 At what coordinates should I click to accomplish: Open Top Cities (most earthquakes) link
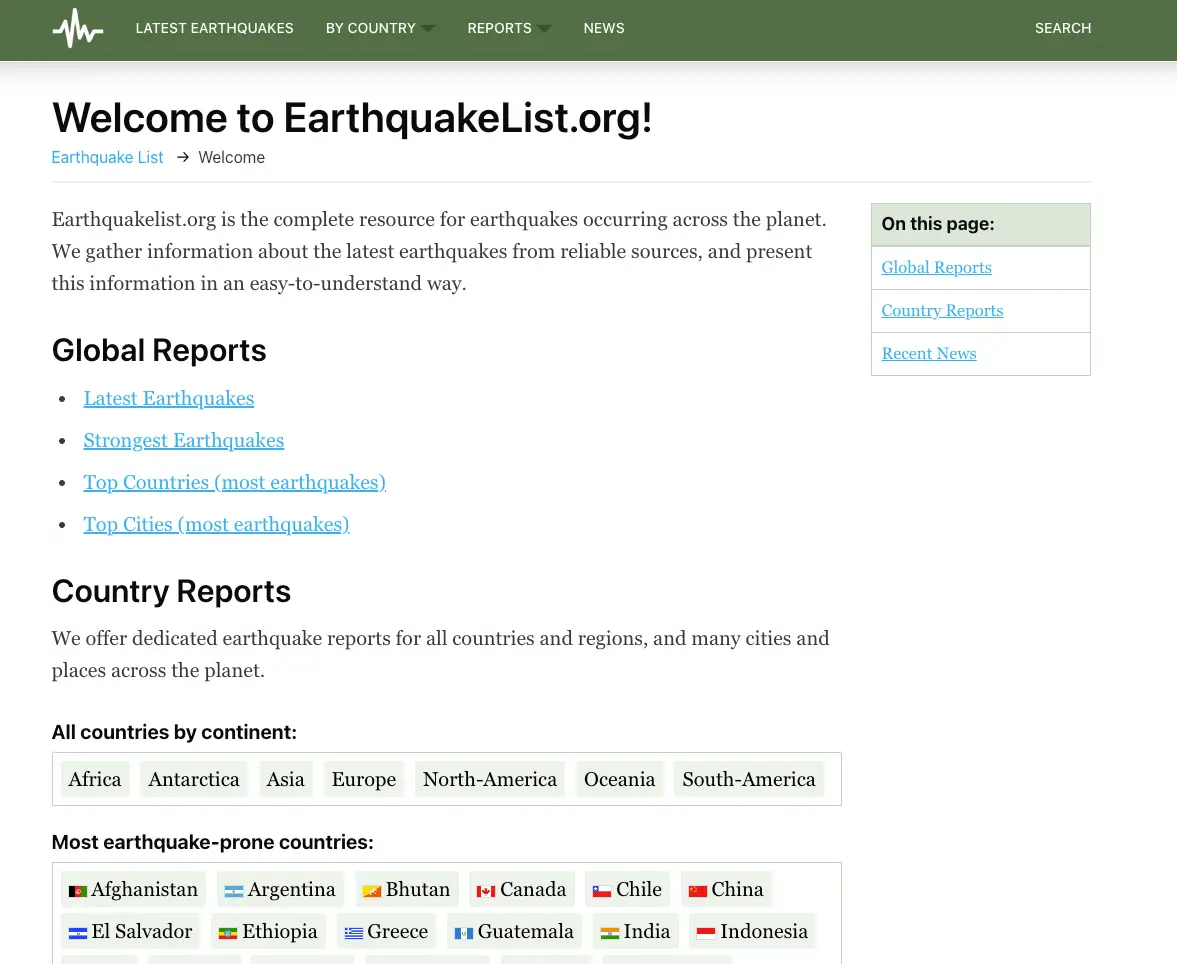(216, 525)
